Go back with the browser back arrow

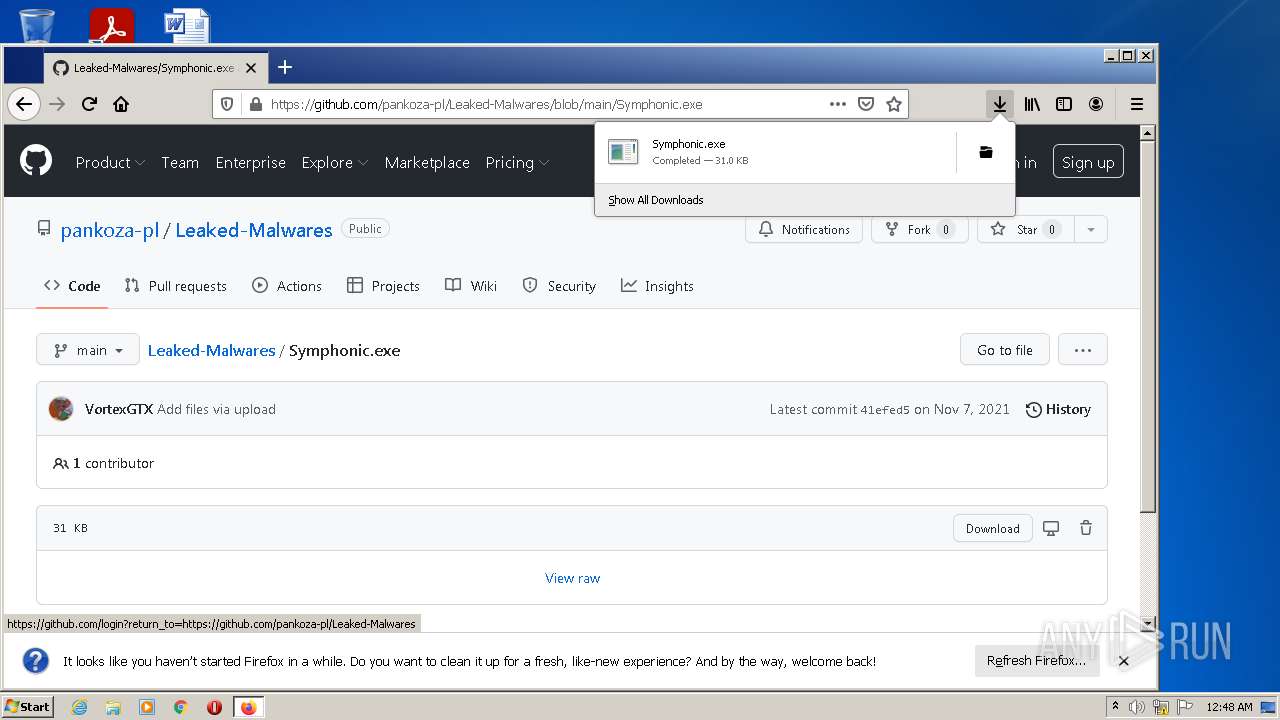(x=24, y=104)
